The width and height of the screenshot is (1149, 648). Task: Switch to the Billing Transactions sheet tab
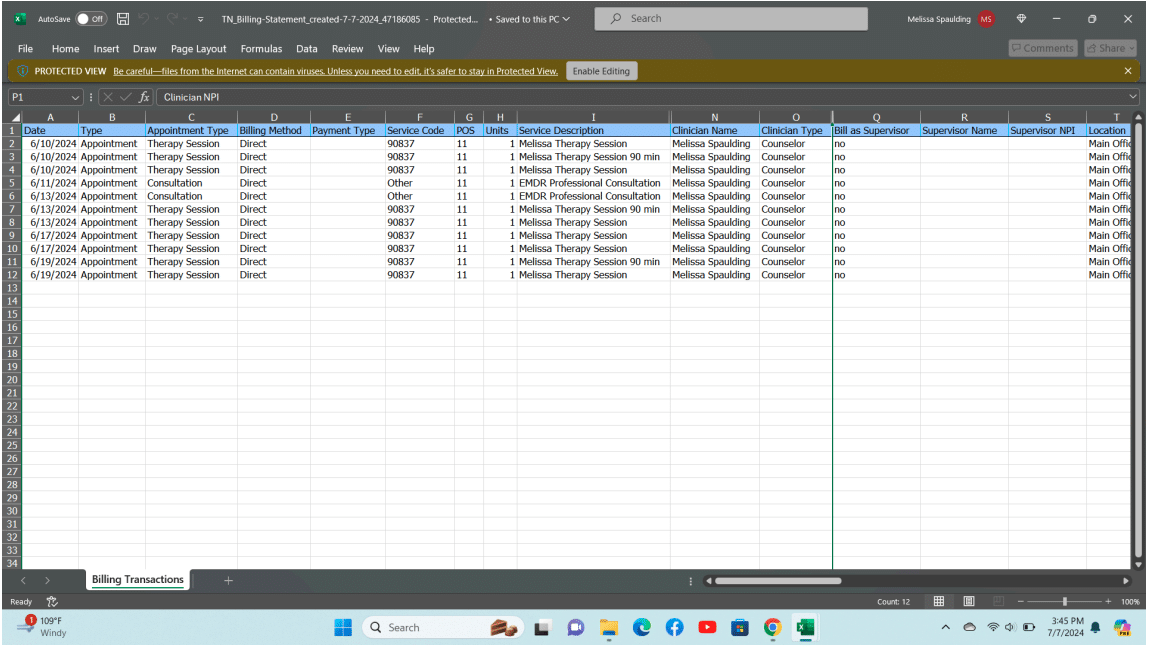pos(137,579)
